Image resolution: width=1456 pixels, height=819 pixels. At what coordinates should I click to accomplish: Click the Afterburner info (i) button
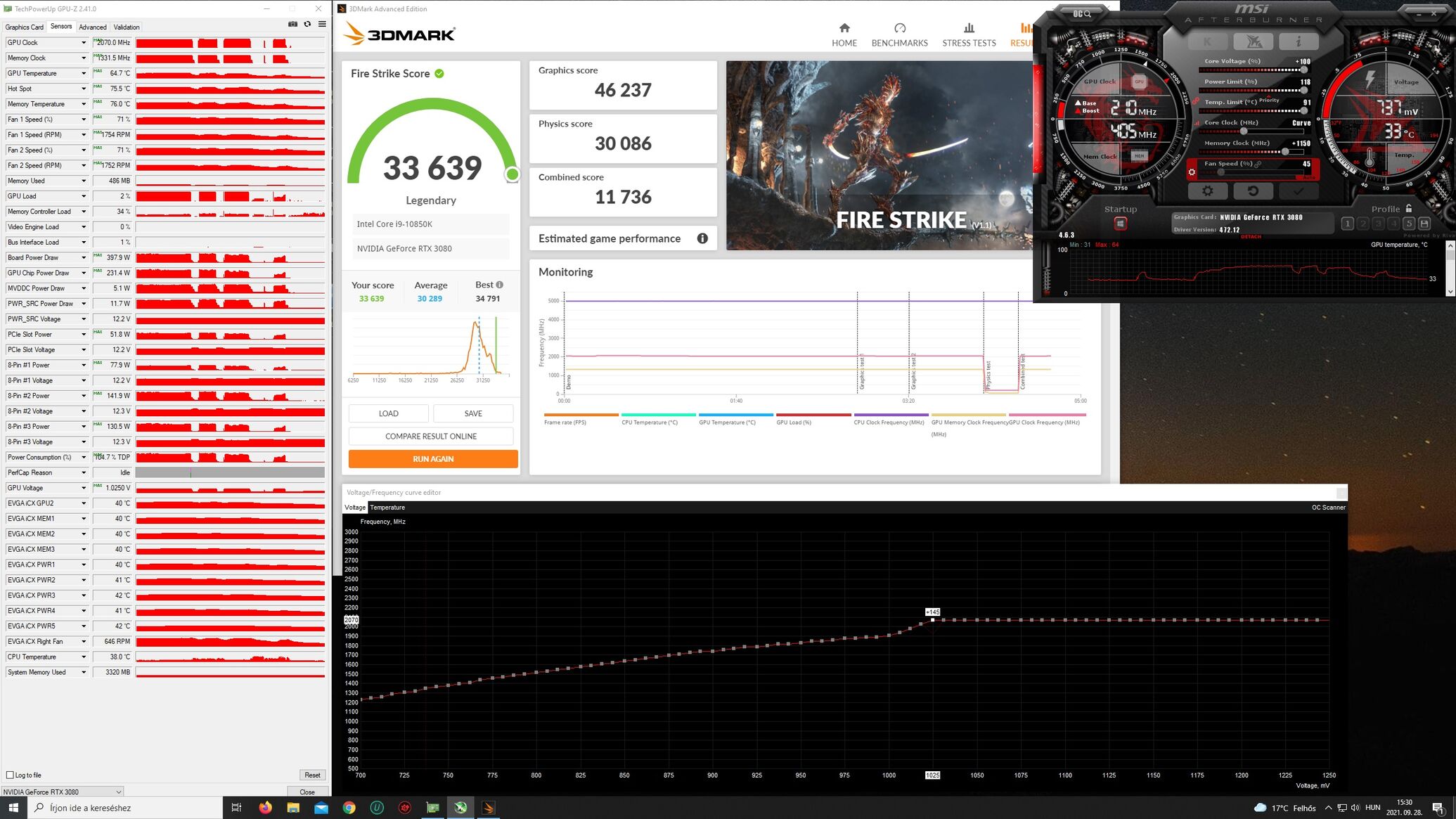tap(1298, 41)
